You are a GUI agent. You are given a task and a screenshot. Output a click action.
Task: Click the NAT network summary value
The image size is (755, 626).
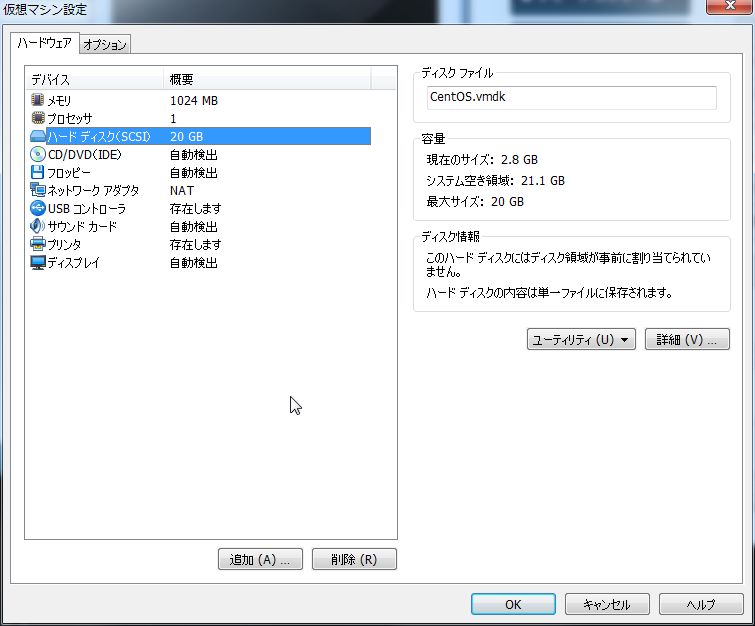click(182, 191)
